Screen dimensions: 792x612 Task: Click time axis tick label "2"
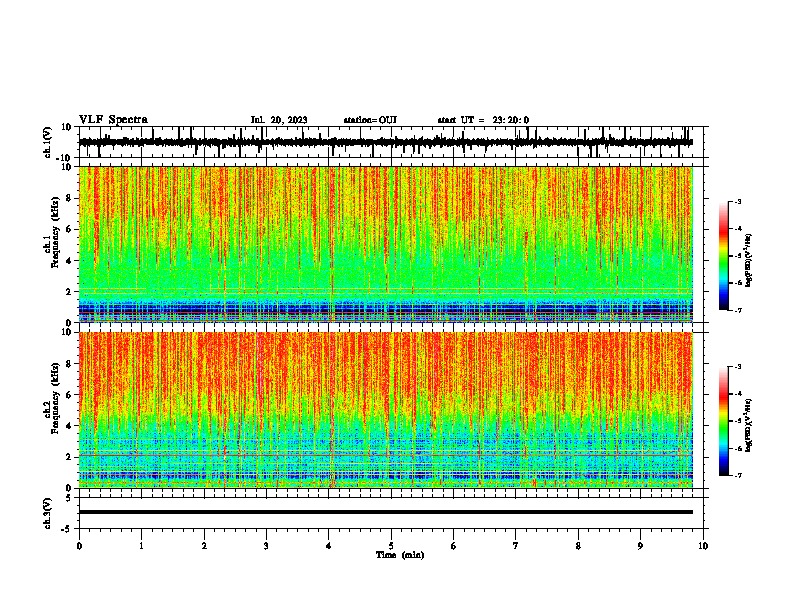tap(204, 546)
